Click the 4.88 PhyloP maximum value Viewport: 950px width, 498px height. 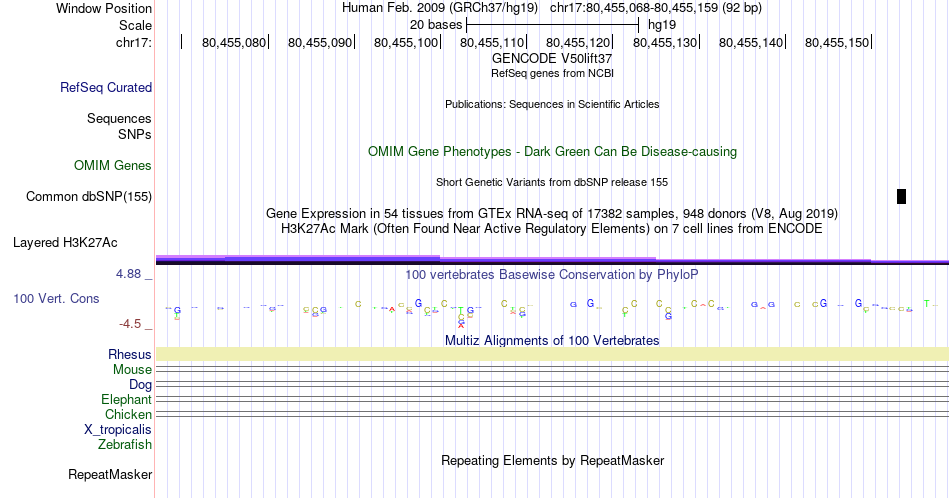128,274
